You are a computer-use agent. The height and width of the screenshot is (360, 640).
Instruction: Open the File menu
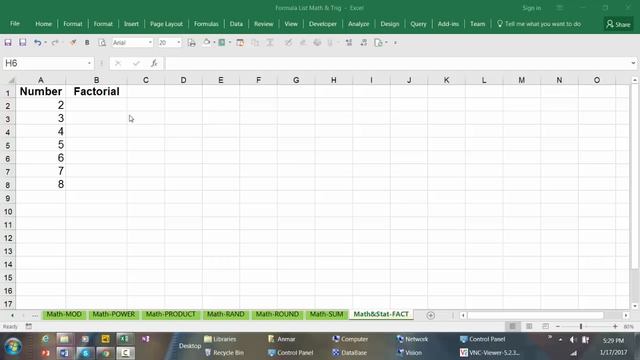point(15,24)
